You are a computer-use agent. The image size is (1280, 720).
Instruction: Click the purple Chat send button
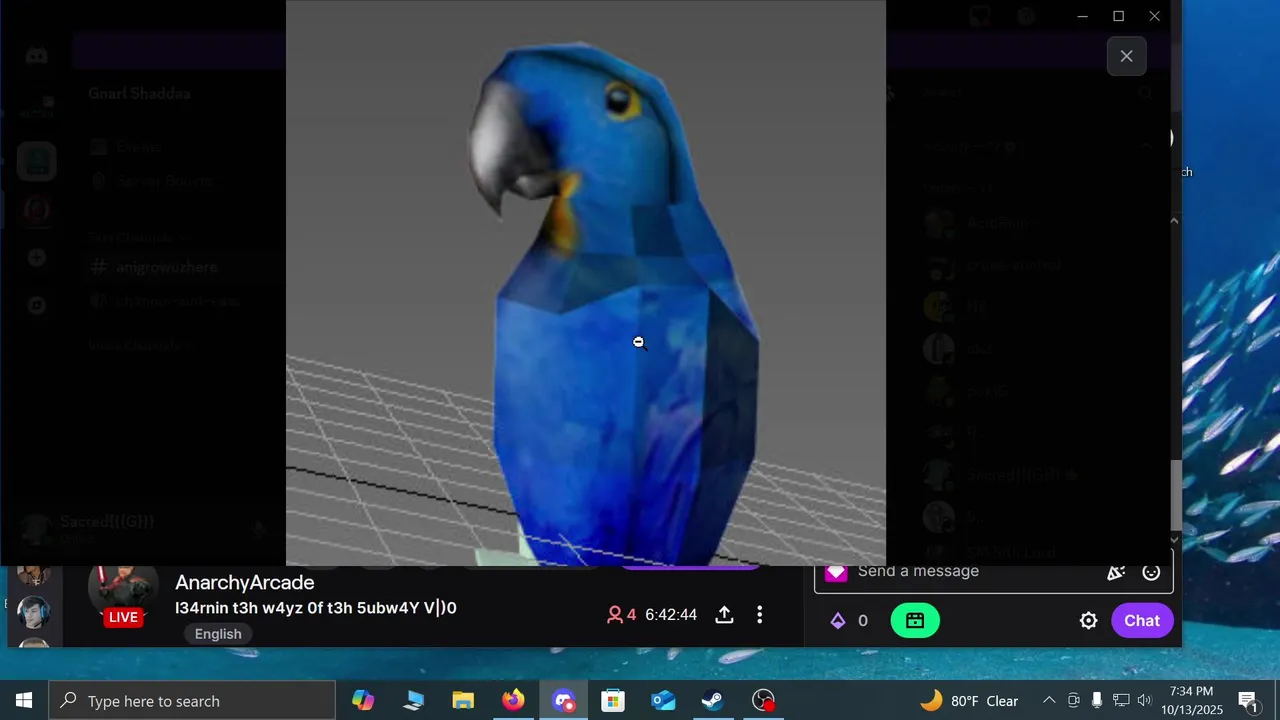point(1142,621)
